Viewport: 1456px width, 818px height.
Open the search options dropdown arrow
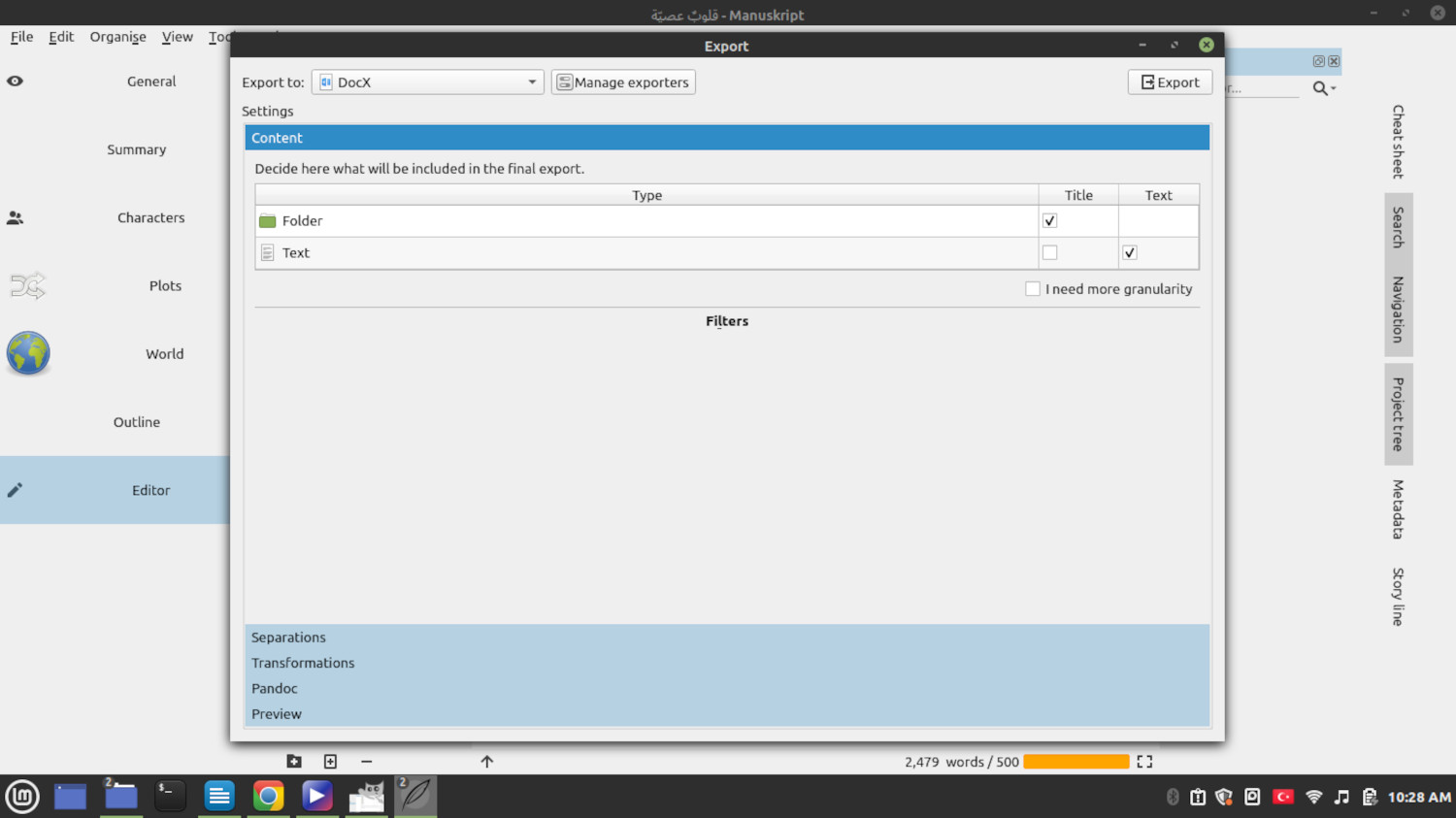point(1334,88)
